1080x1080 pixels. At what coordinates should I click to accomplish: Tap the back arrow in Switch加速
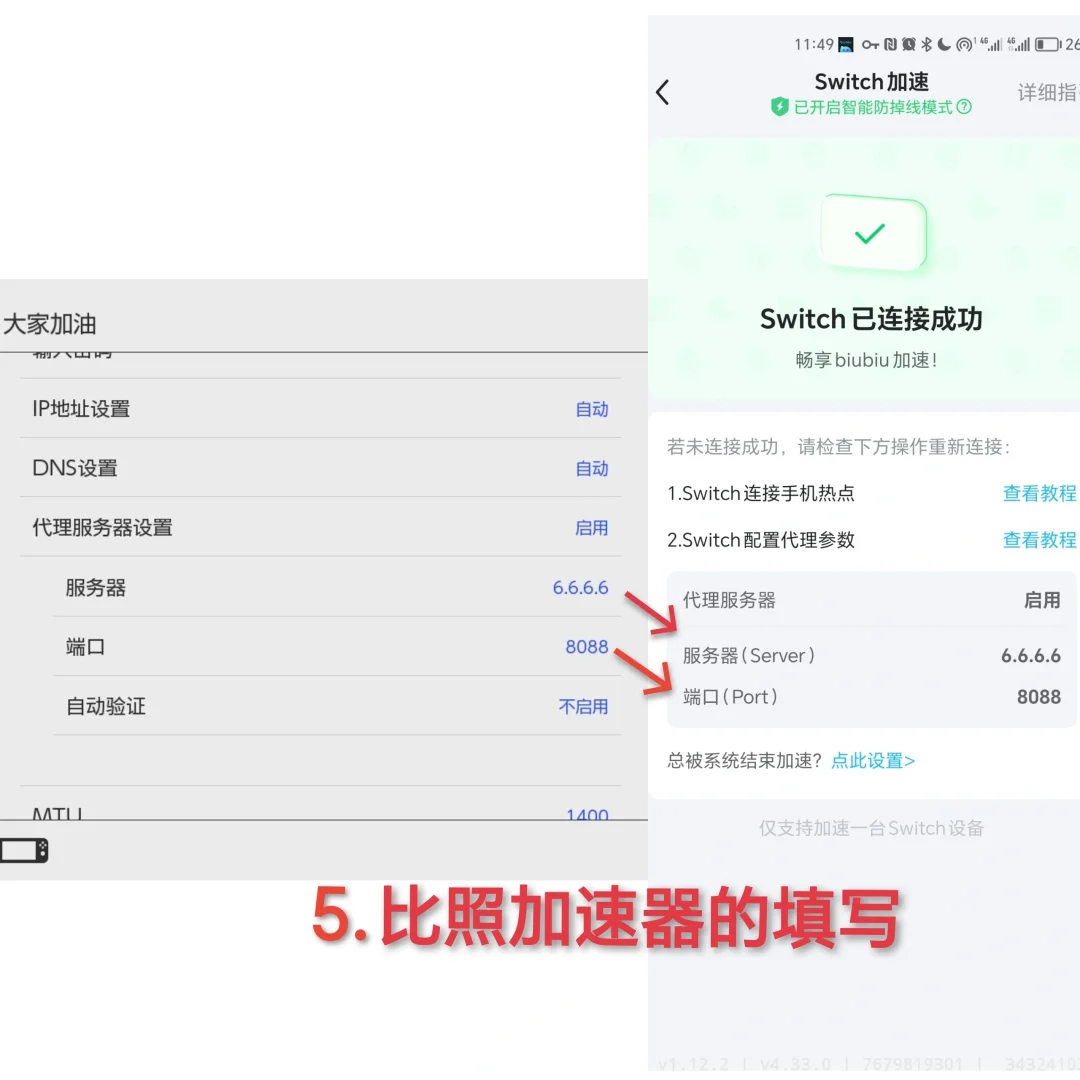click(x=663, y=92)
